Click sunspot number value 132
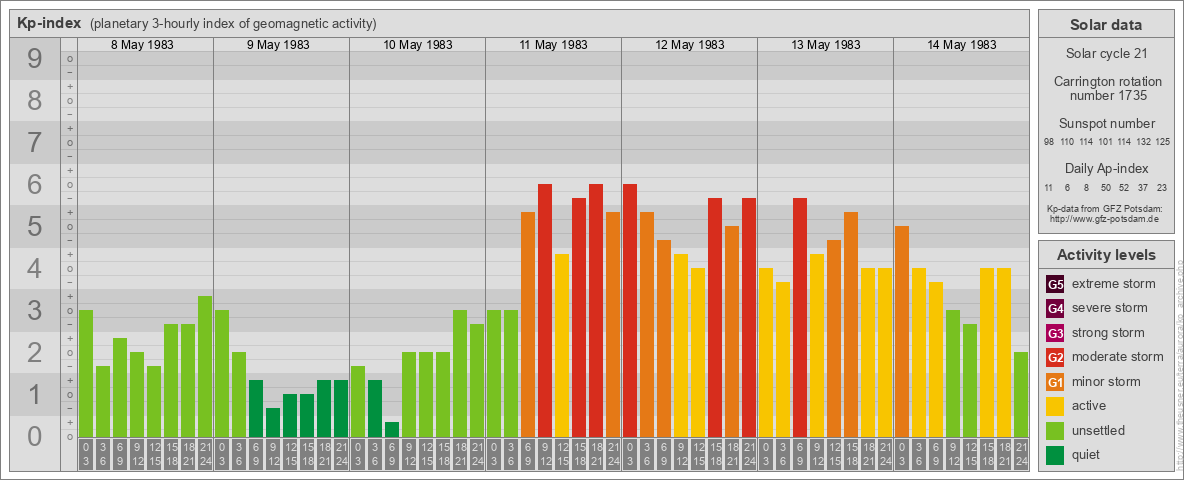Screen dimensions: 1184x480 [x=1143, y=142]
